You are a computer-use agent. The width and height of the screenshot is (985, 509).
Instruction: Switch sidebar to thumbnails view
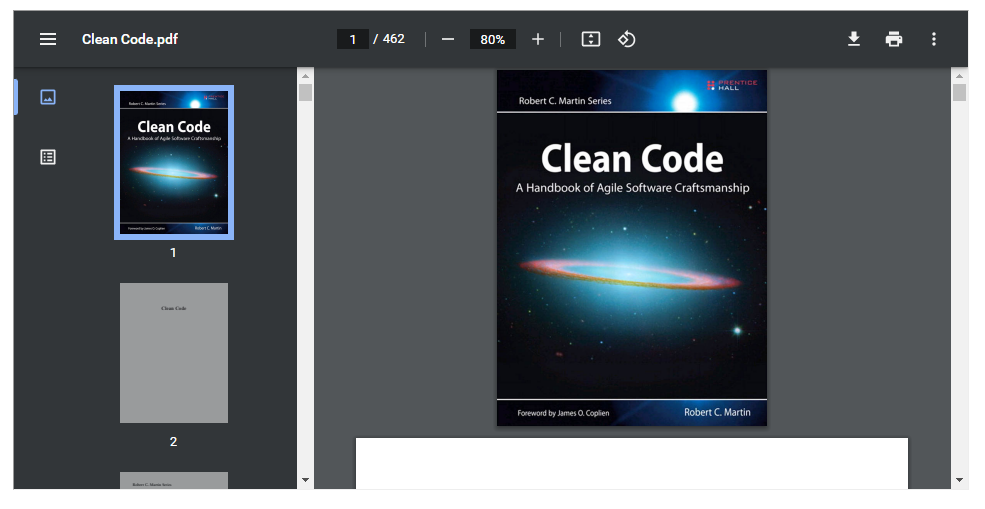click(48, 97)
